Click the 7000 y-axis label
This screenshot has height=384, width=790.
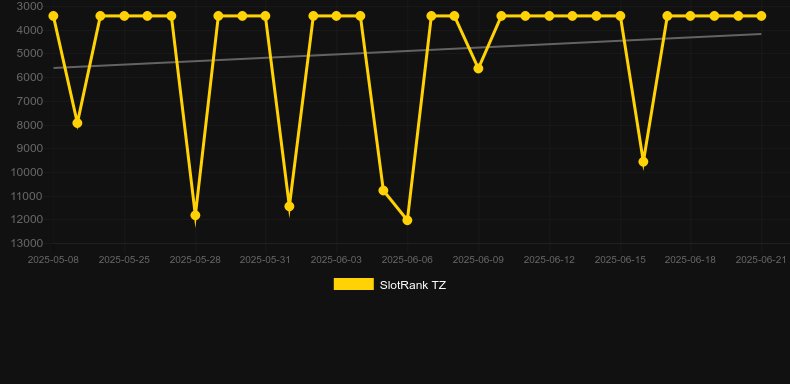(x=30, y=101)
